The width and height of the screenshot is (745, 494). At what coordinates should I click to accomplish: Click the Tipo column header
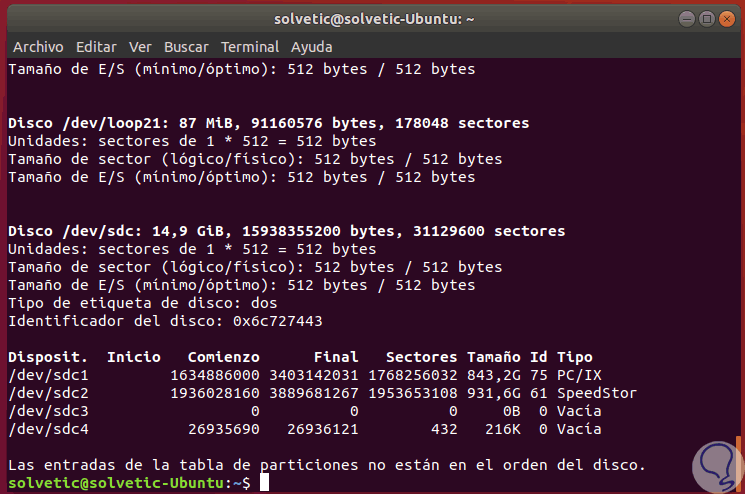tap(575, 357)
